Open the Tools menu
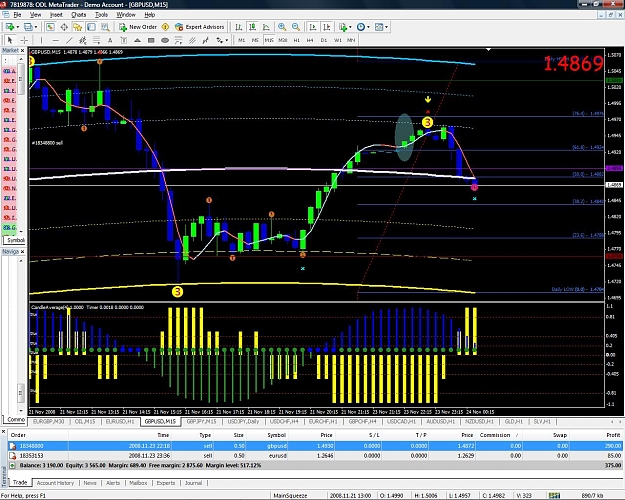Screen dimensions: 625x500 (x=101, y=15)
